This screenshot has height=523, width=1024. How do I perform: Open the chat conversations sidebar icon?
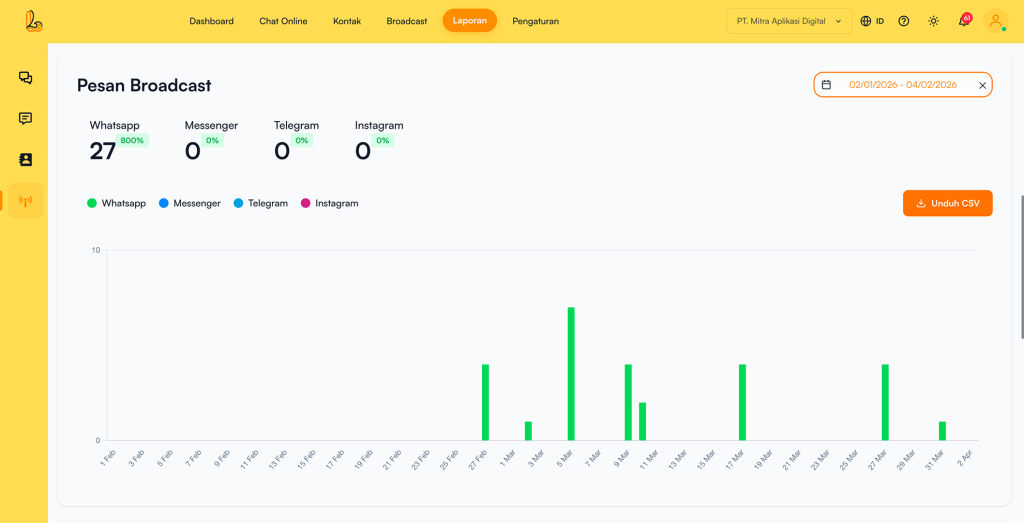[x=25, y=78]
